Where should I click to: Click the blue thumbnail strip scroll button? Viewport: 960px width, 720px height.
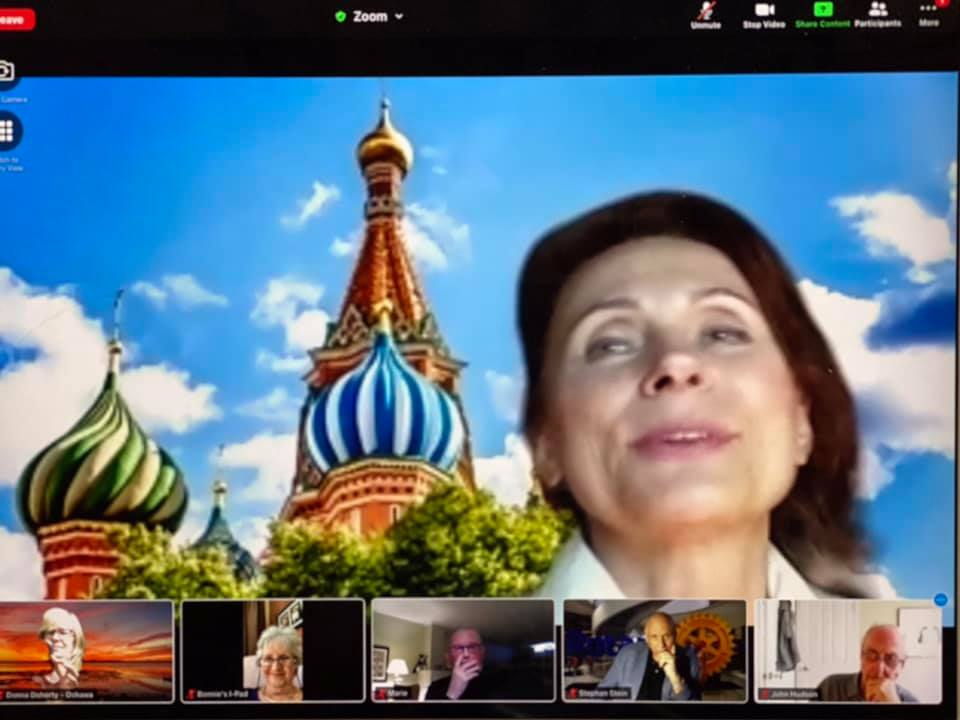[x=940, y=600]
